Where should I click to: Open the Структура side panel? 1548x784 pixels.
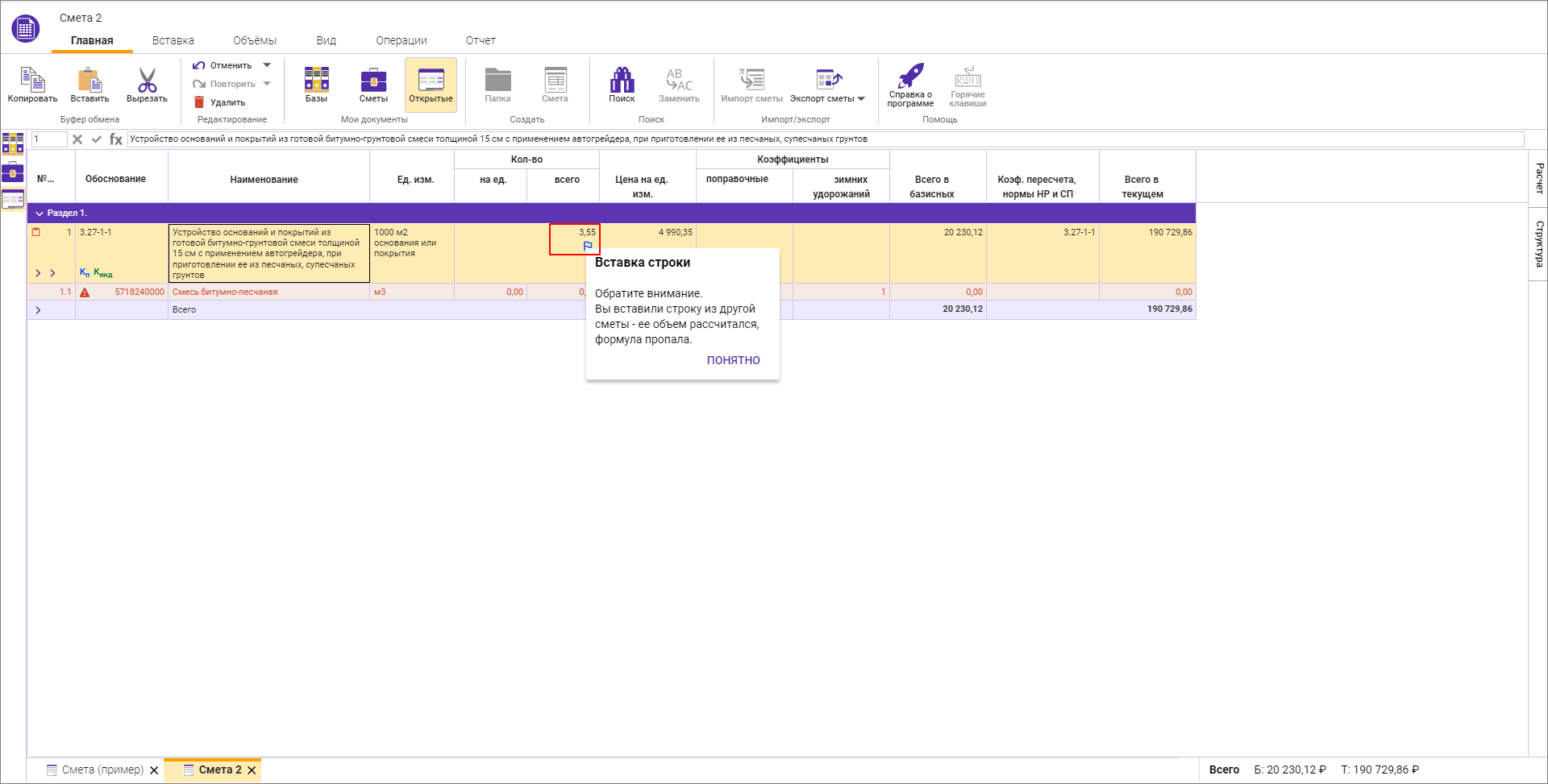tap(1538, 244)
